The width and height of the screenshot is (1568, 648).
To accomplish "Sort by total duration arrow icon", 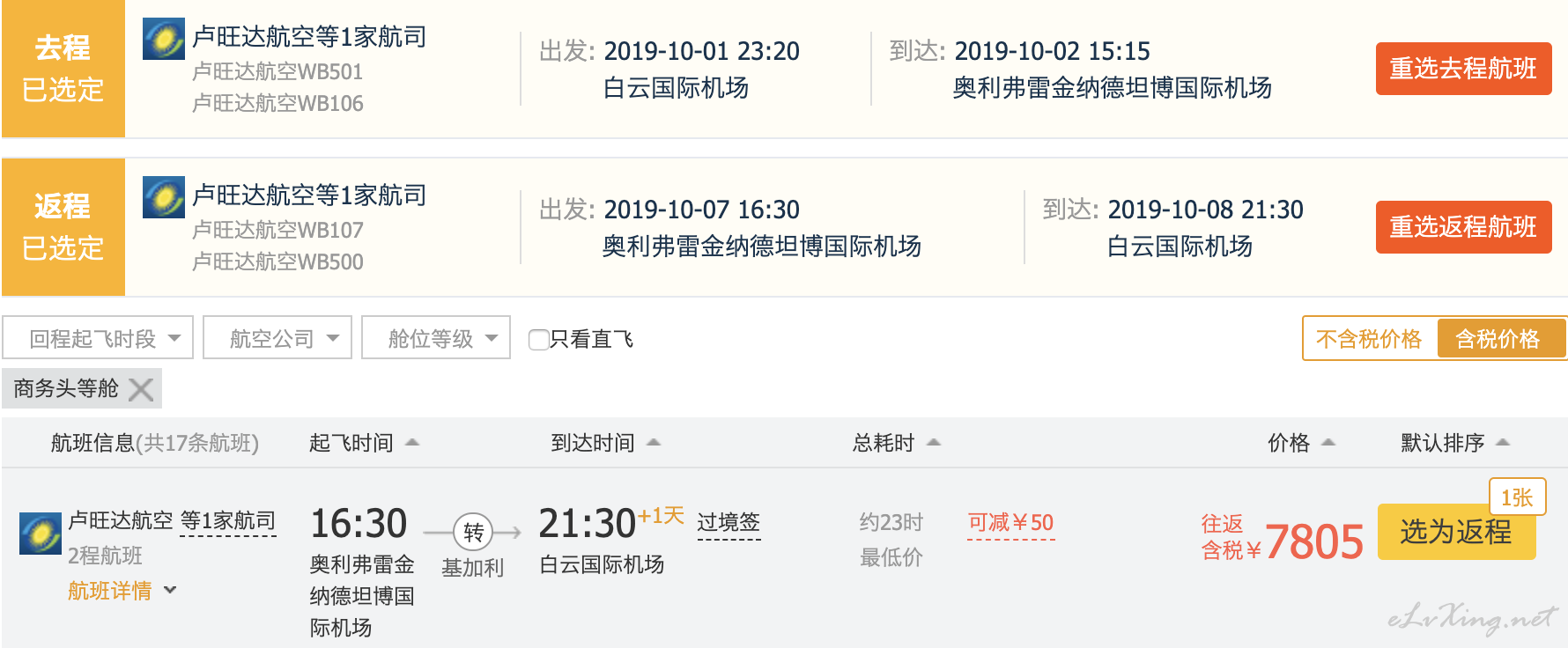I will point(934,442).
